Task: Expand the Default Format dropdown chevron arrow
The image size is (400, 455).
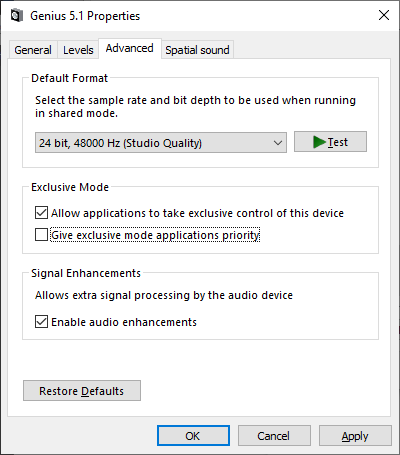Action: (x=278, y=143)
